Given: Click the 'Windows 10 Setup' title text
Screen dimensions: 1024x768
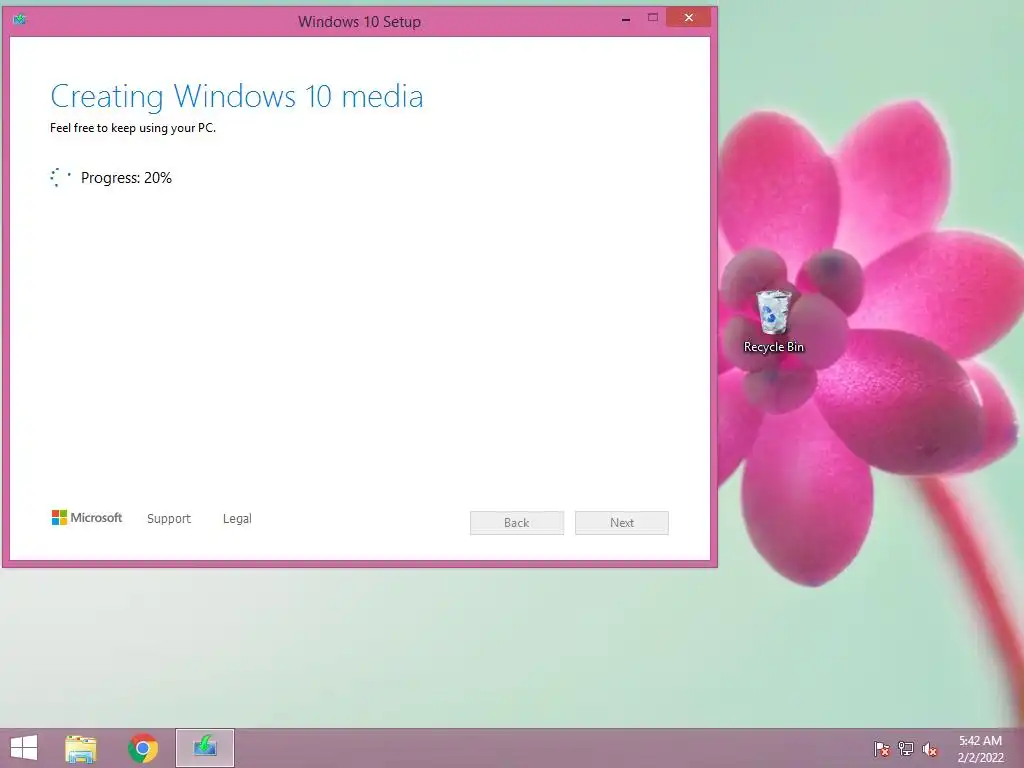Looking at the screenshot, I should [x=360, y=22].
